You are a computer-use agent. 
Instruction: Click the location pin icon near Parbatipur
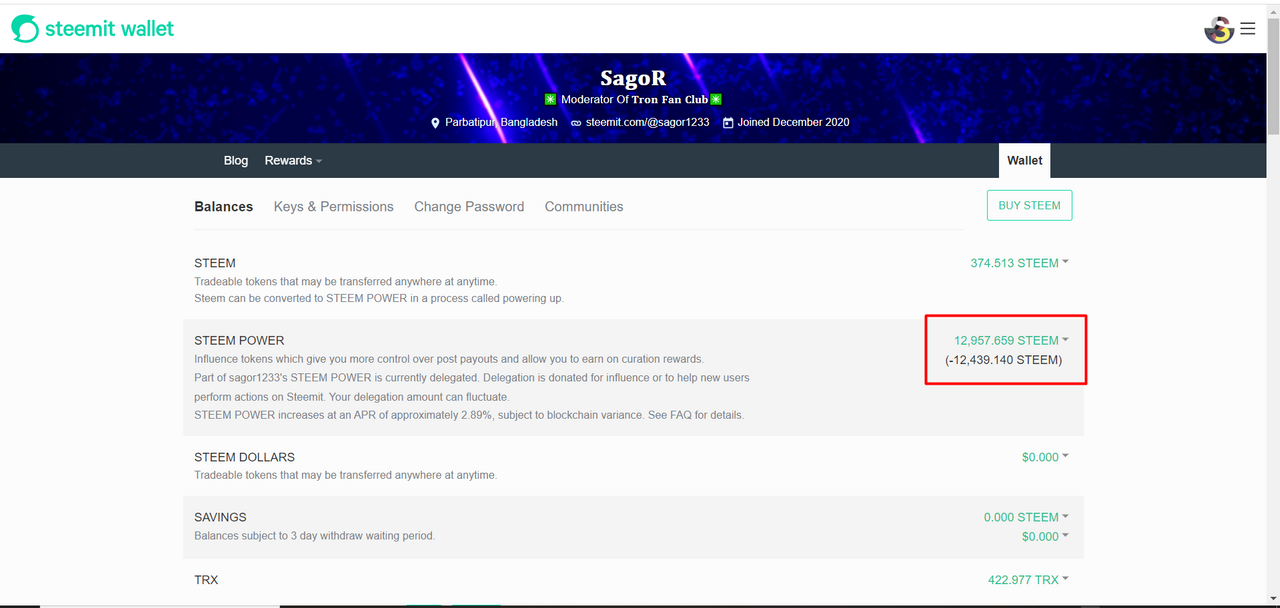[435, 123]
